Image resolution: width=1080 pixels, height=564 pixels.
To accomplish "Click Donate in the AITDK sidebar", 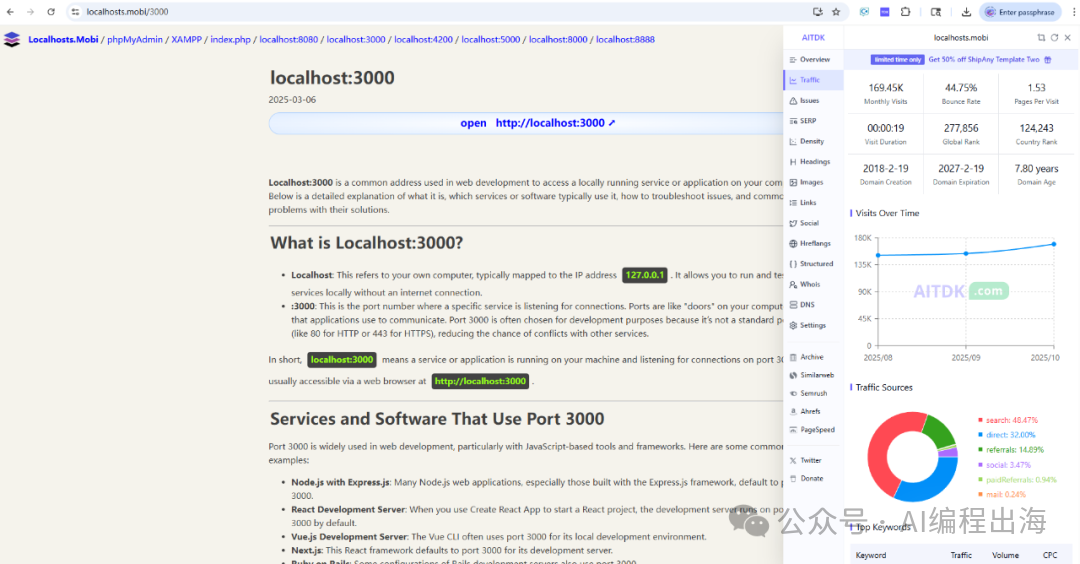I will (813, 478).
